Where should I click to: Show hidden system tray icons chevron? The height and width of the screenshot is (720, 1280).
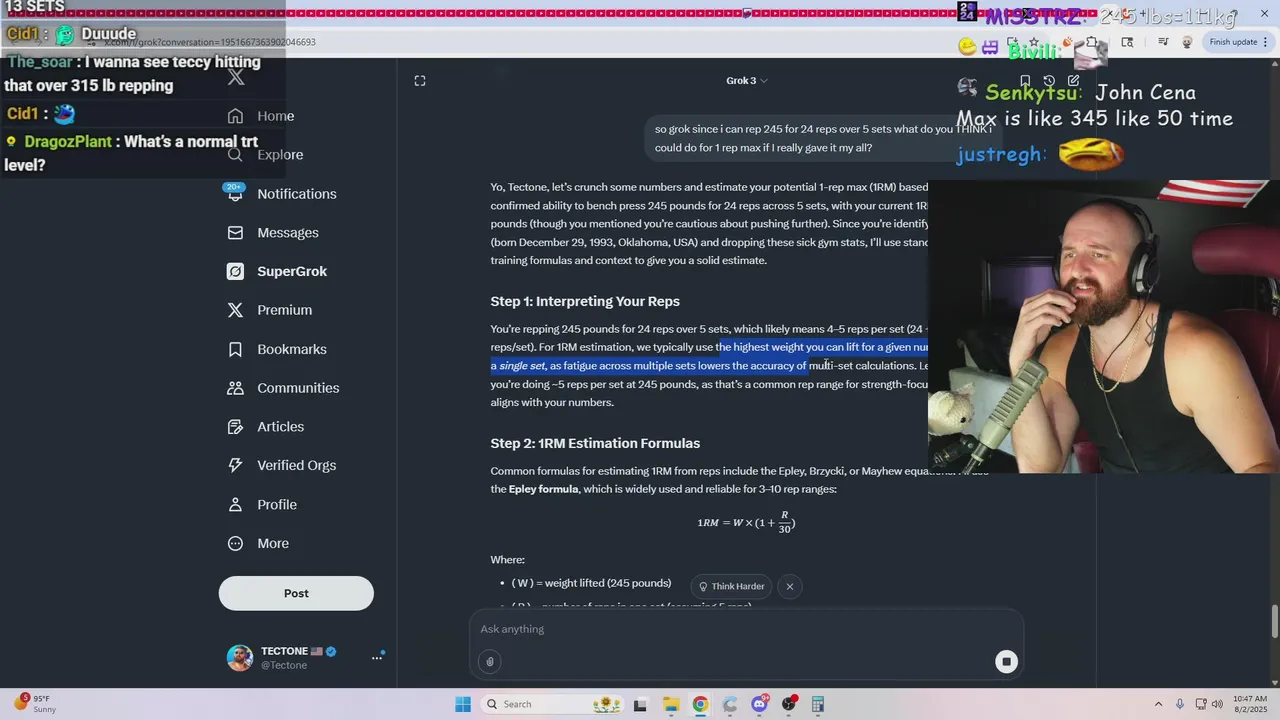[1158, 704]
